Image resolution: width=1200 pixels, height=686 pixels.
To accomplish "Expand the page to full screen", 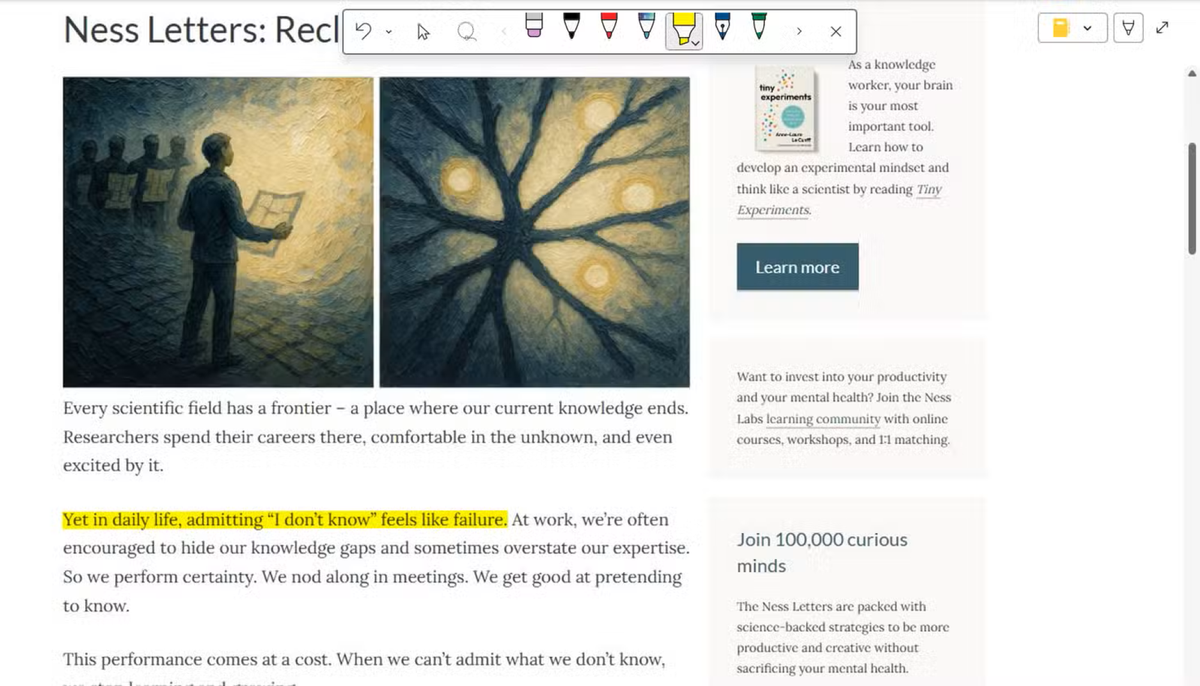I will tap(1162, 28).
